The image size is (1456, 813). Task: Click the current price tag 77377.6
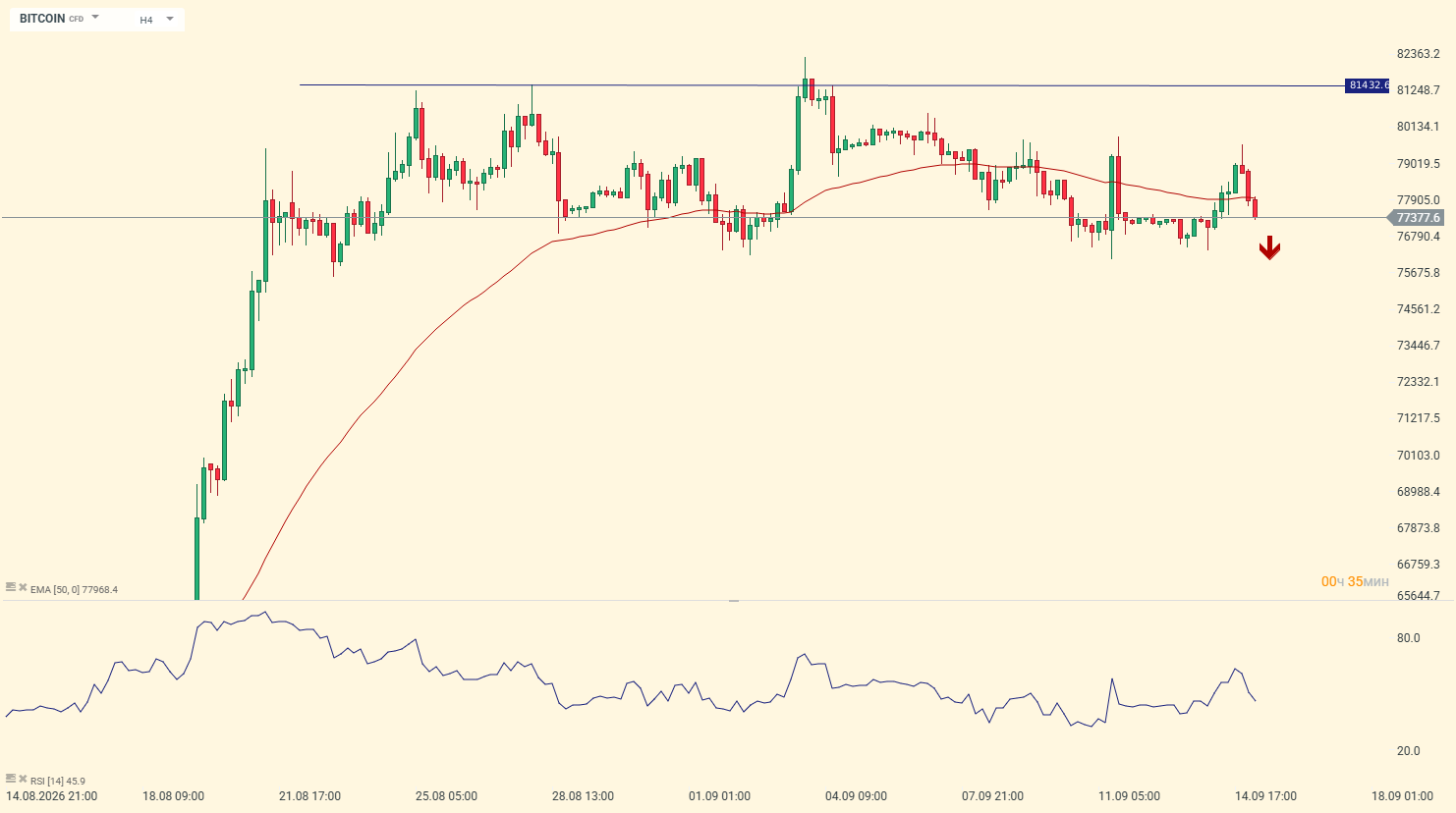tap(1415, 218)
